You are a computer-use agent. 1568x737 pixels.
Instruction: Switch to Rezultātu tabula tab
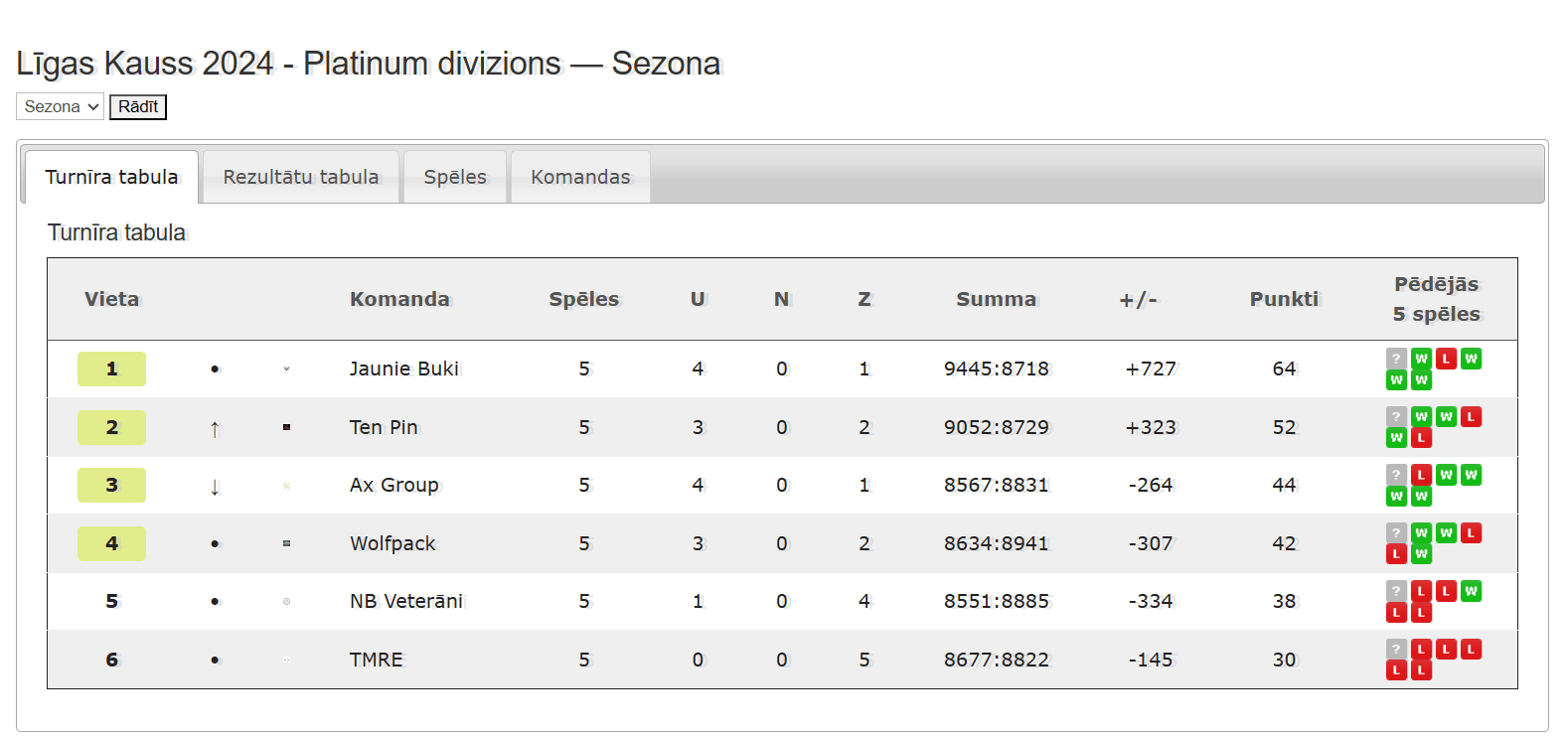point(301,177)
